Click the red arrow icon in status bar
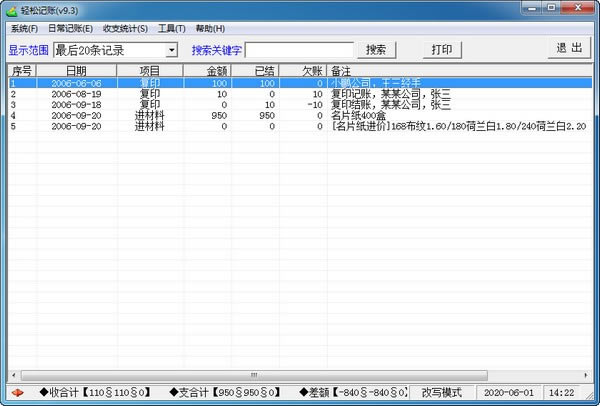The image size is (600, 406). pos(16,392)
